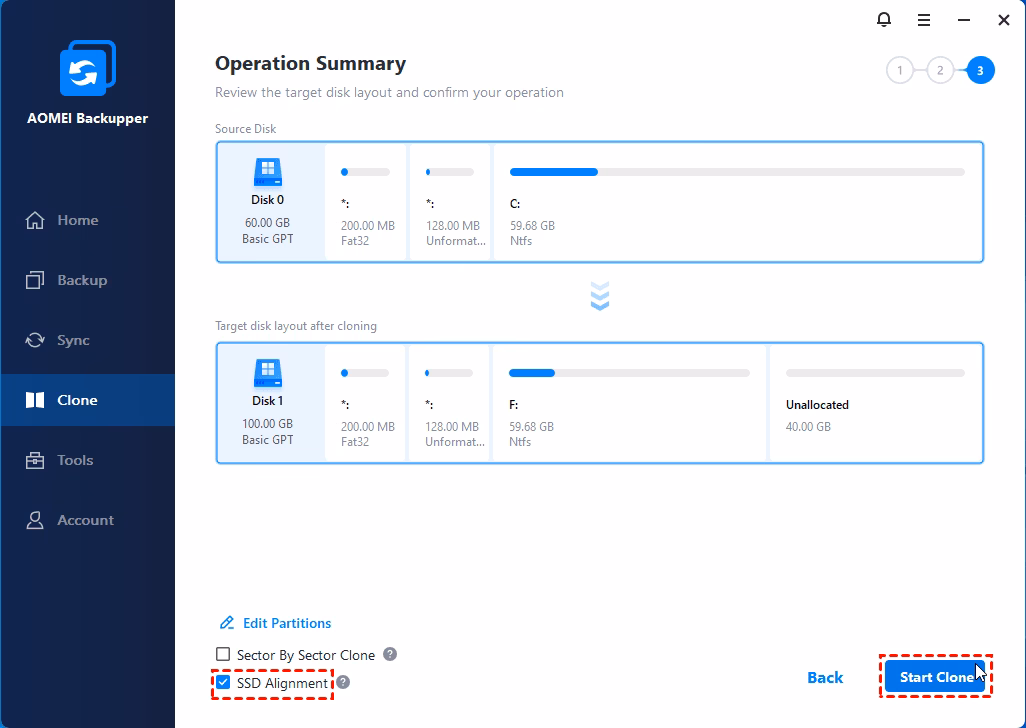Image resolution: width=1026 pixels, height=728 pixels.
Task: Select step 2 in the progress indicator
Action: [x=940, y=70]
